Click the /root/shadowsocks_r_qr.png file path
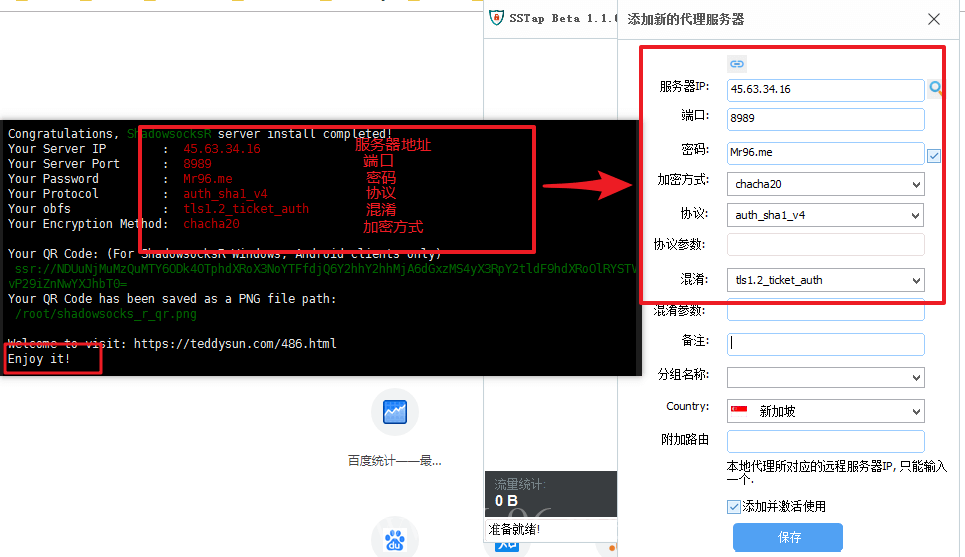 106,314
